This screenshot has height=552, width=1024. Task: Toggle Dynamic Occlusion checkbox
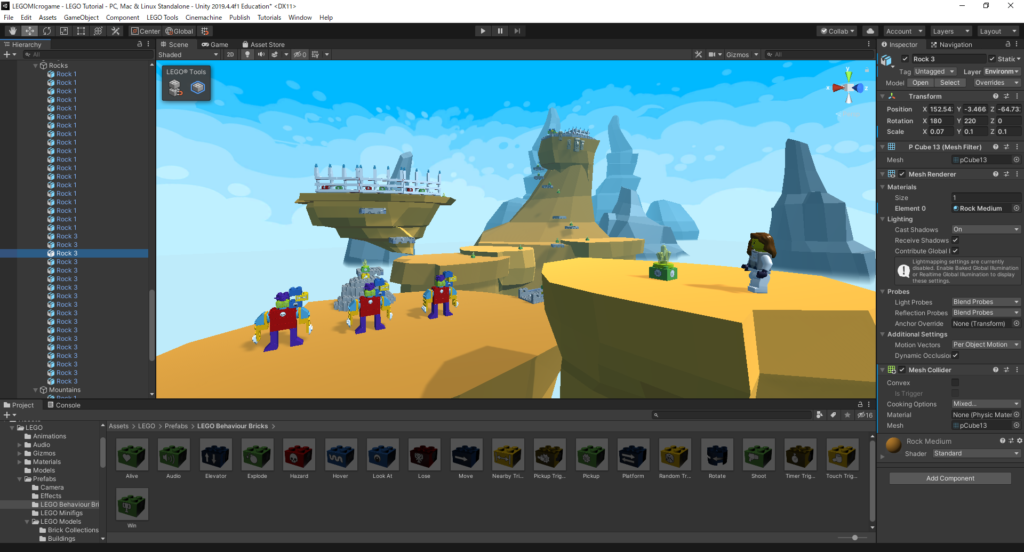955,355
